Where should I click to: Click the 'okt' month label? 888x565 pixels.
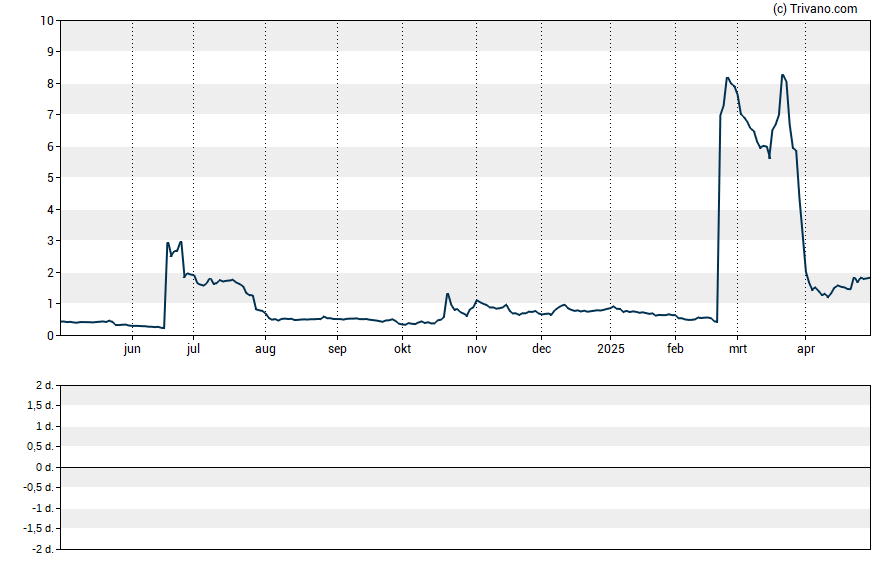pos(402,349)
